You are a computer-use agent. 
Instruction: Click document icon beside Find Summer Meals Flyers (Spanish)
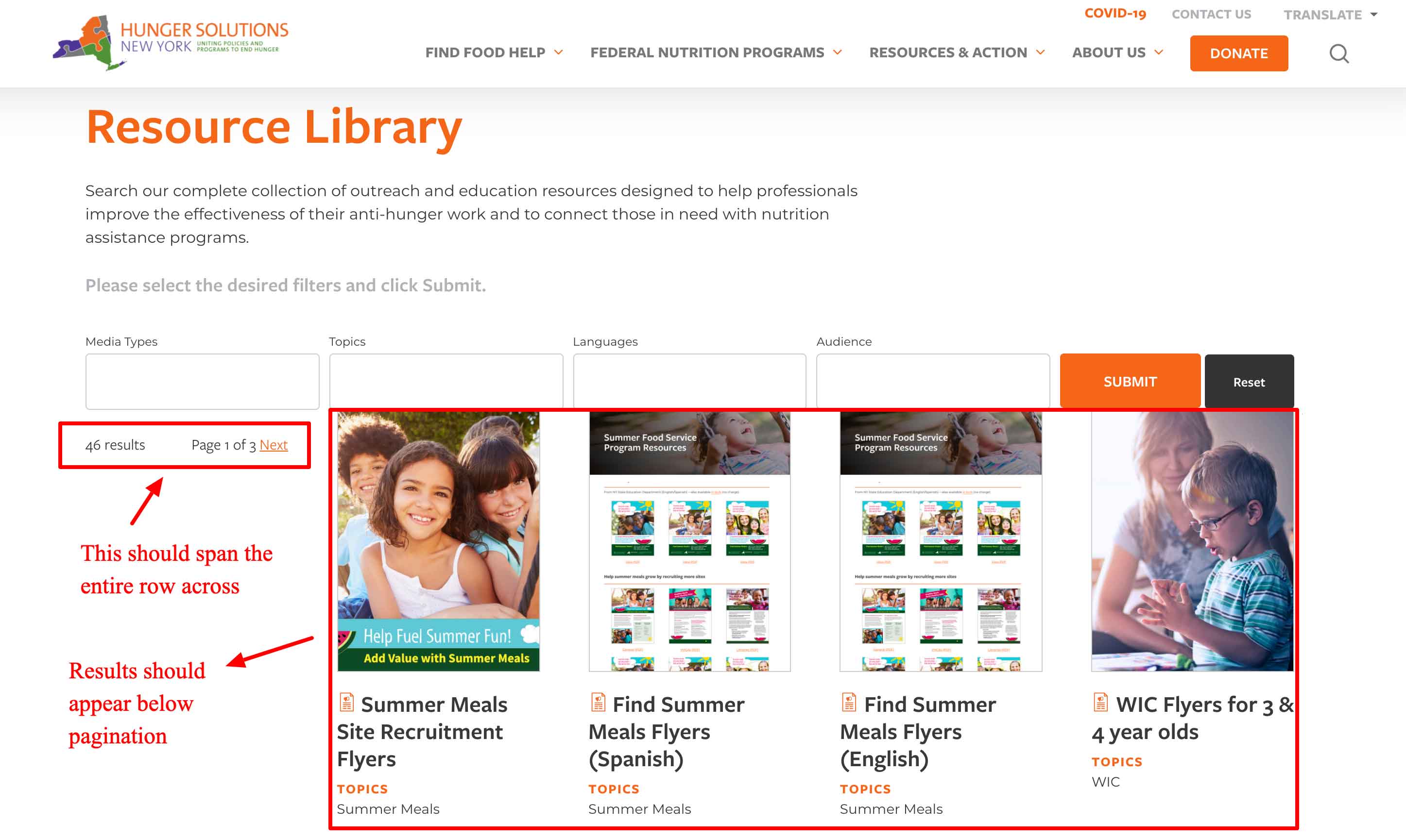[598, 703]
